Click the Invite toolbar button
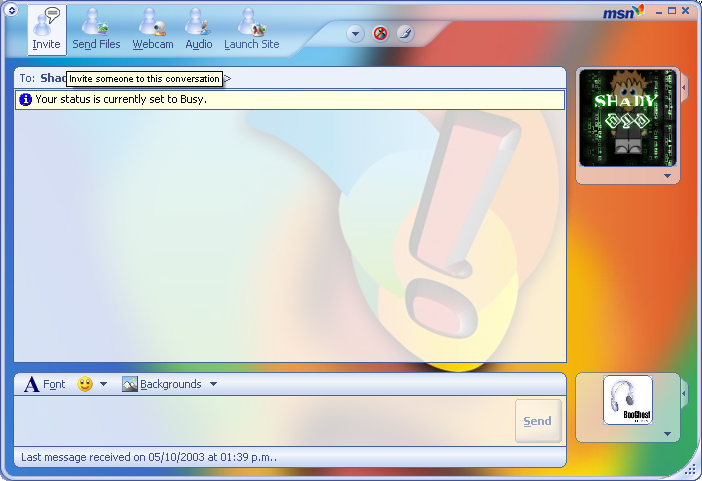Image resolution: width=702 pixels, height=481 pixels. coord(46,29)
